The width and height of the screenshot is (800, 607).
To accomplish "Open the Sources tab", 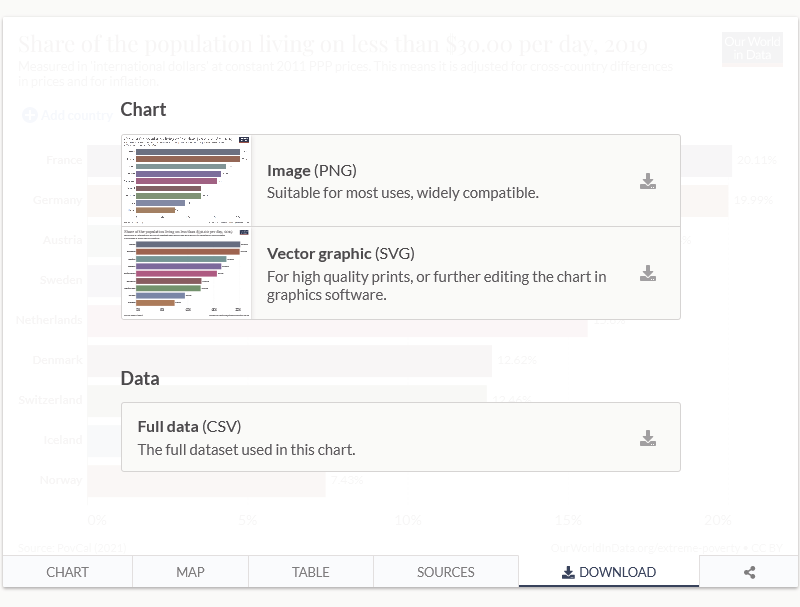I will click(x=445, y=572).
